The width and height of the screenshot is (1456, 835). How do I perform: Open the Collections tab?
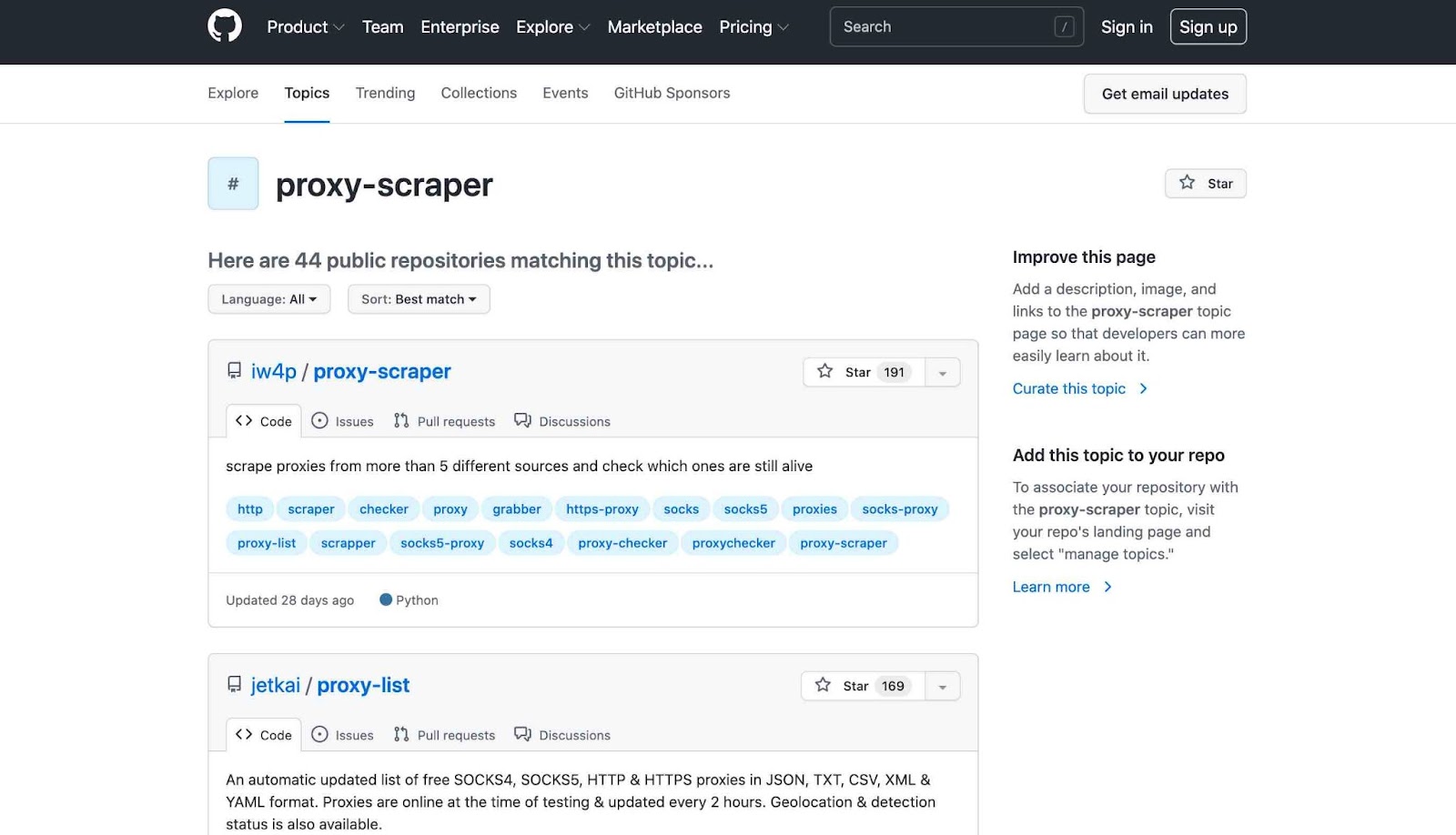pos(479,93)
